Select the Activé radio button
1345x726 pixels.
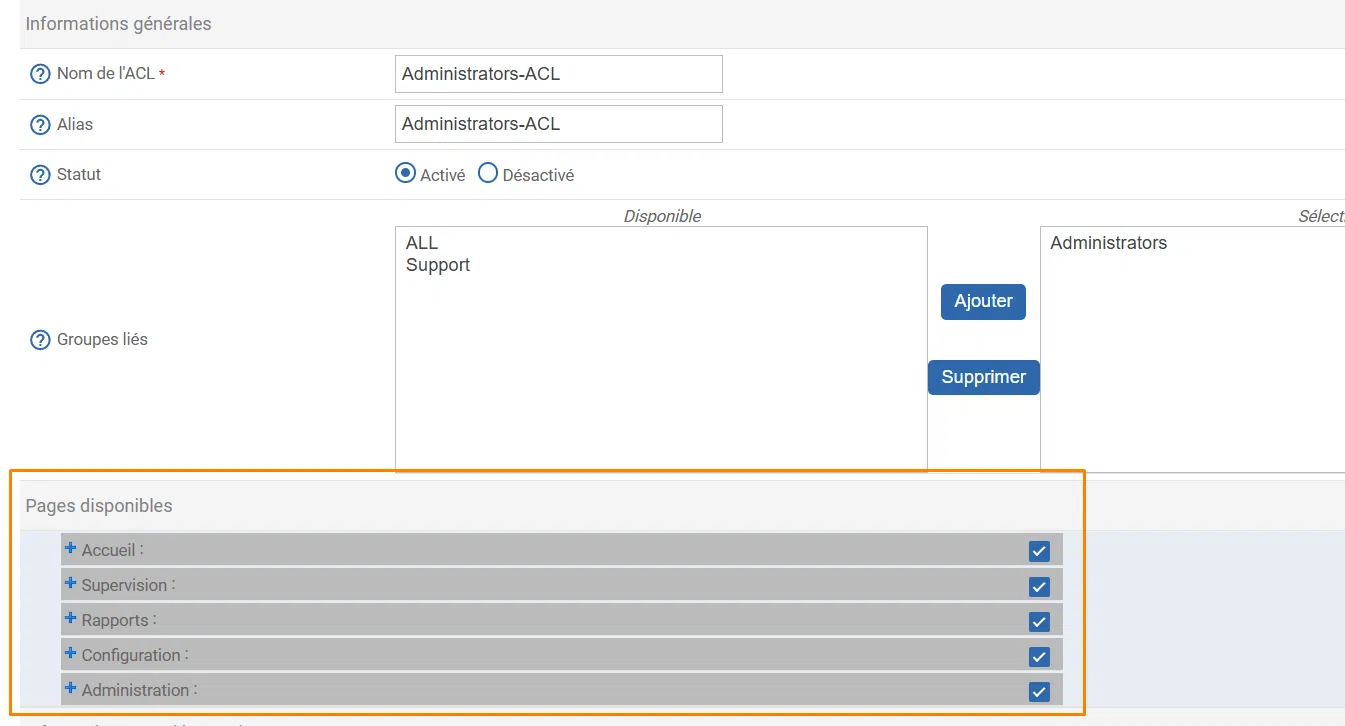tap(404, 173)
